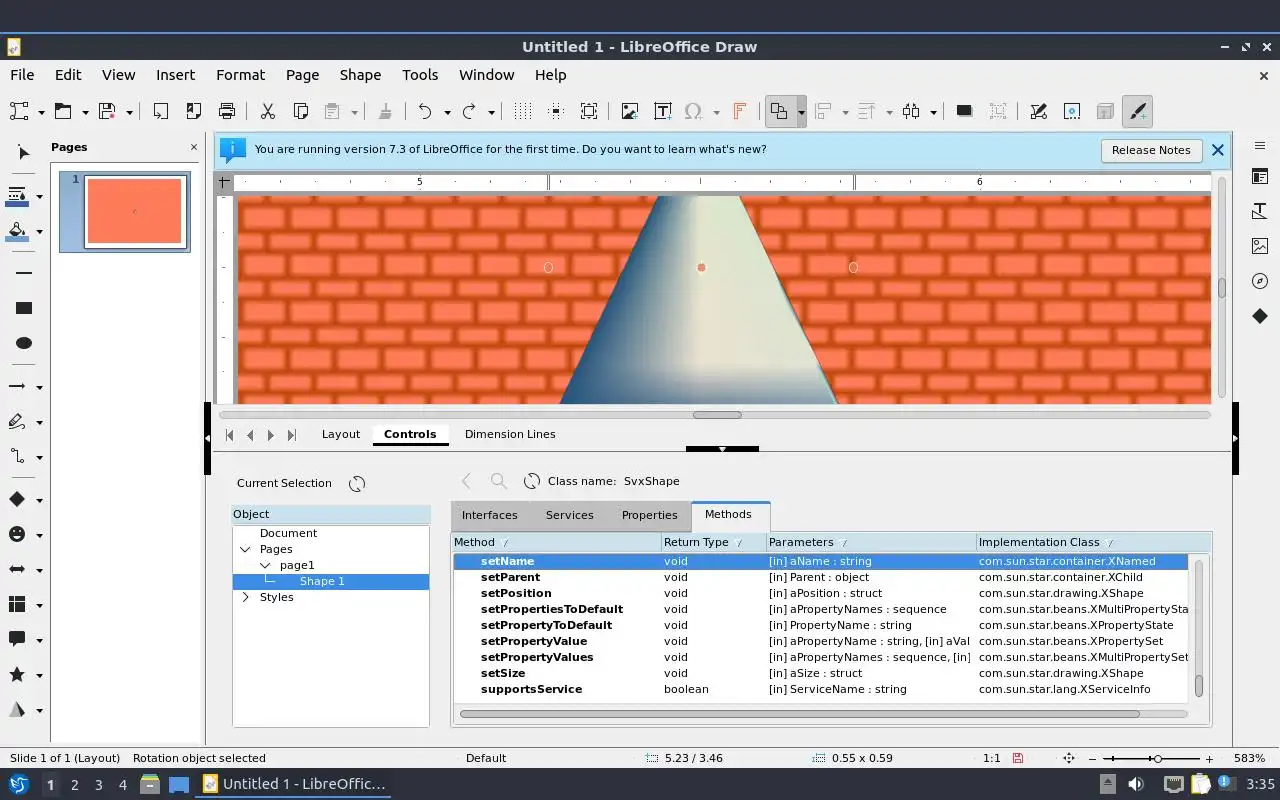Toggle the Display Grid button

pyautogui.click(x=522, y=111)
